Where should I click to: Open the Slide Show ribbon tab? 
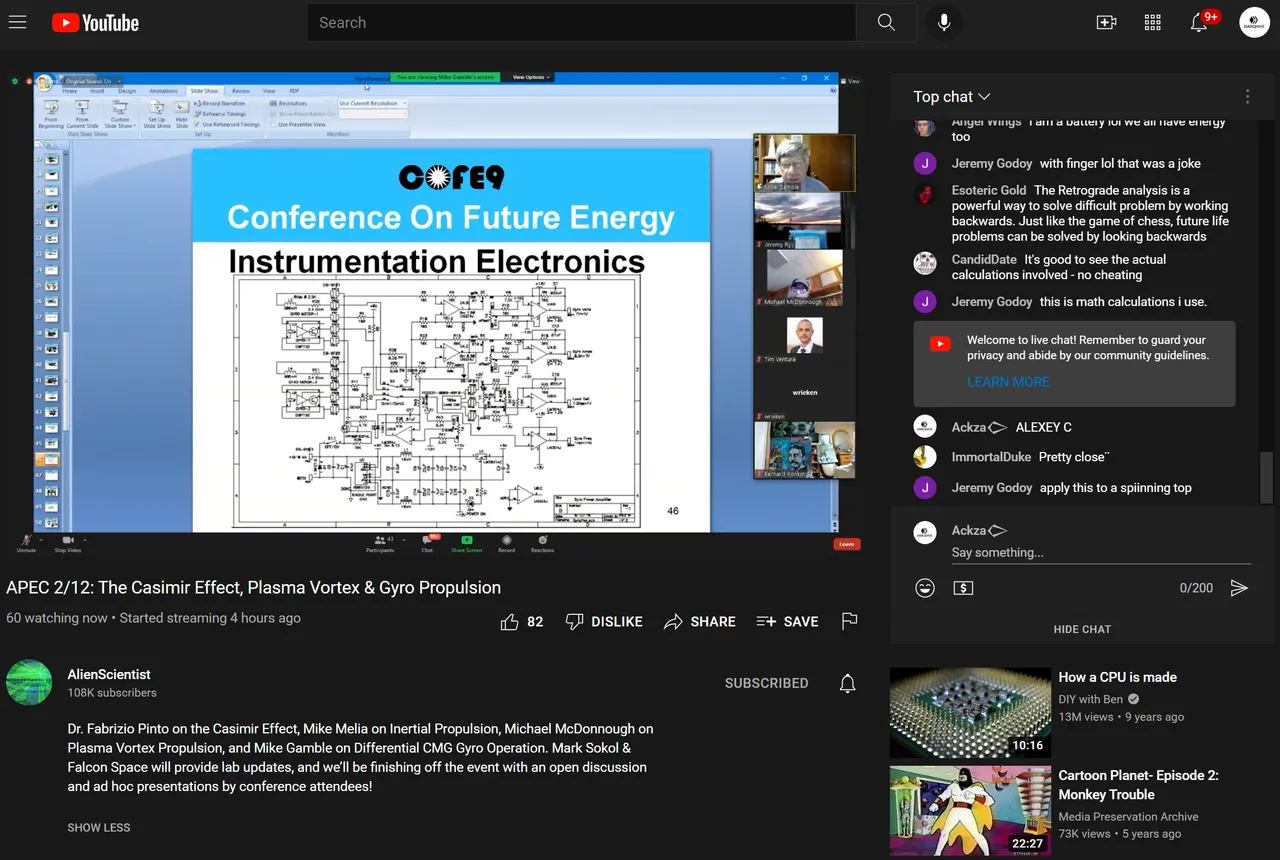204,91
